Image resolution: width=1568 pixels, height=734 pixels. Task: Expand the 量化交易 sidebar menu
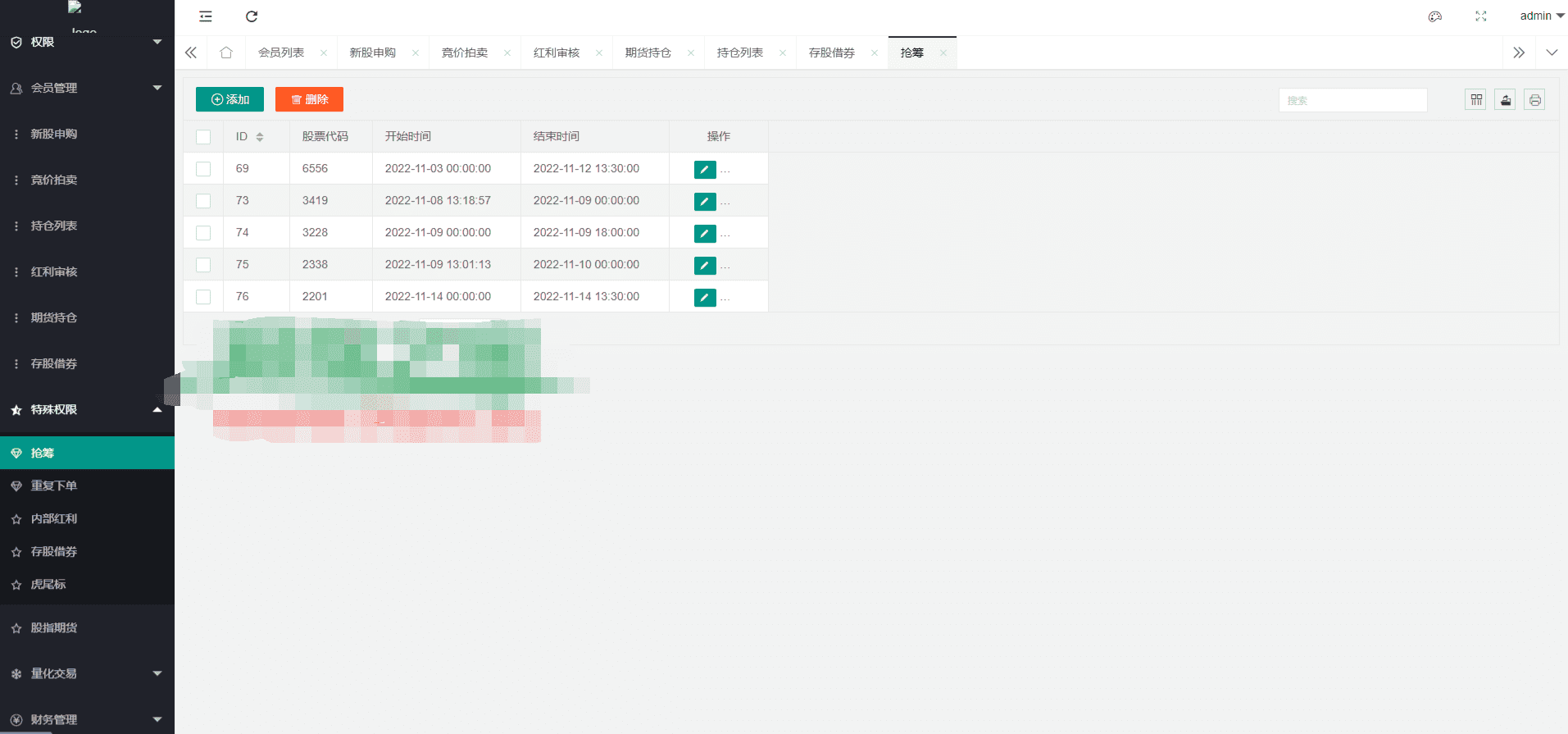coord(87,673)
